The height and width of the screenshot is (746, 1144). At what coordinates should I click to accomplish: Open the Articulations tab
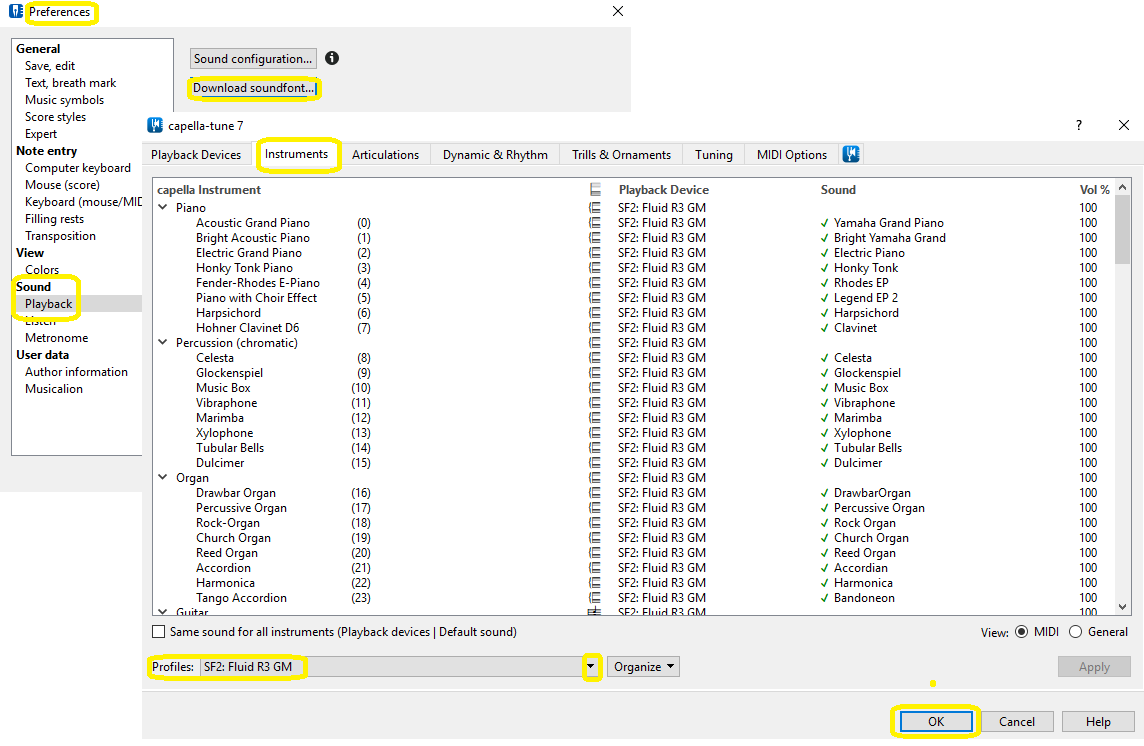pos(385,155)
